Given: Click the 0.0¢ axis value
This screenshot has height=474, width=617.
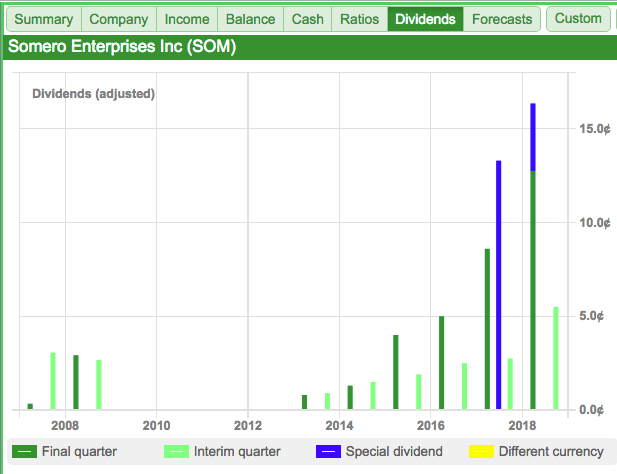Looking at the screenshot, I should click(x=591, y=410).
